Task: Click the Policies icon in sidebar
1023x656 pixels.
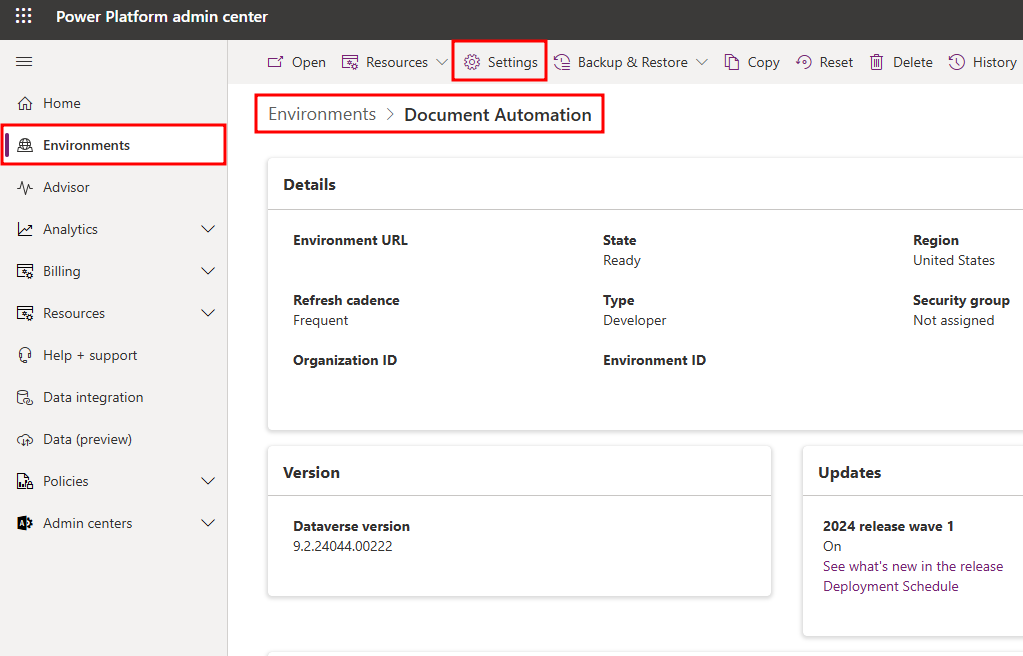Action: point(25,481)
